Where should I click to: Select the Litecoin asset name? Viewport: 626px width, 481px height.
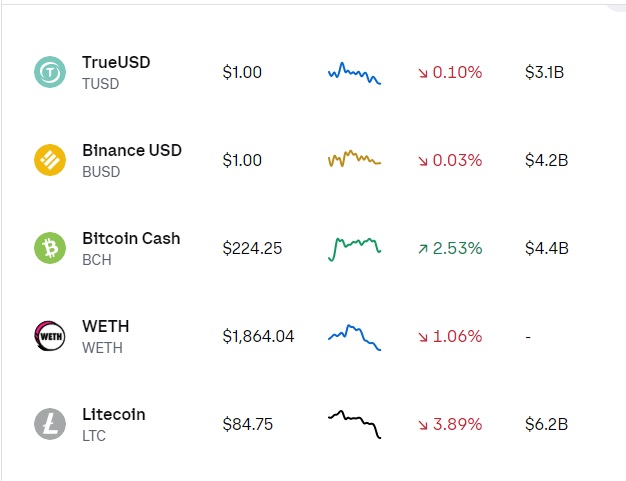[113, 414]
